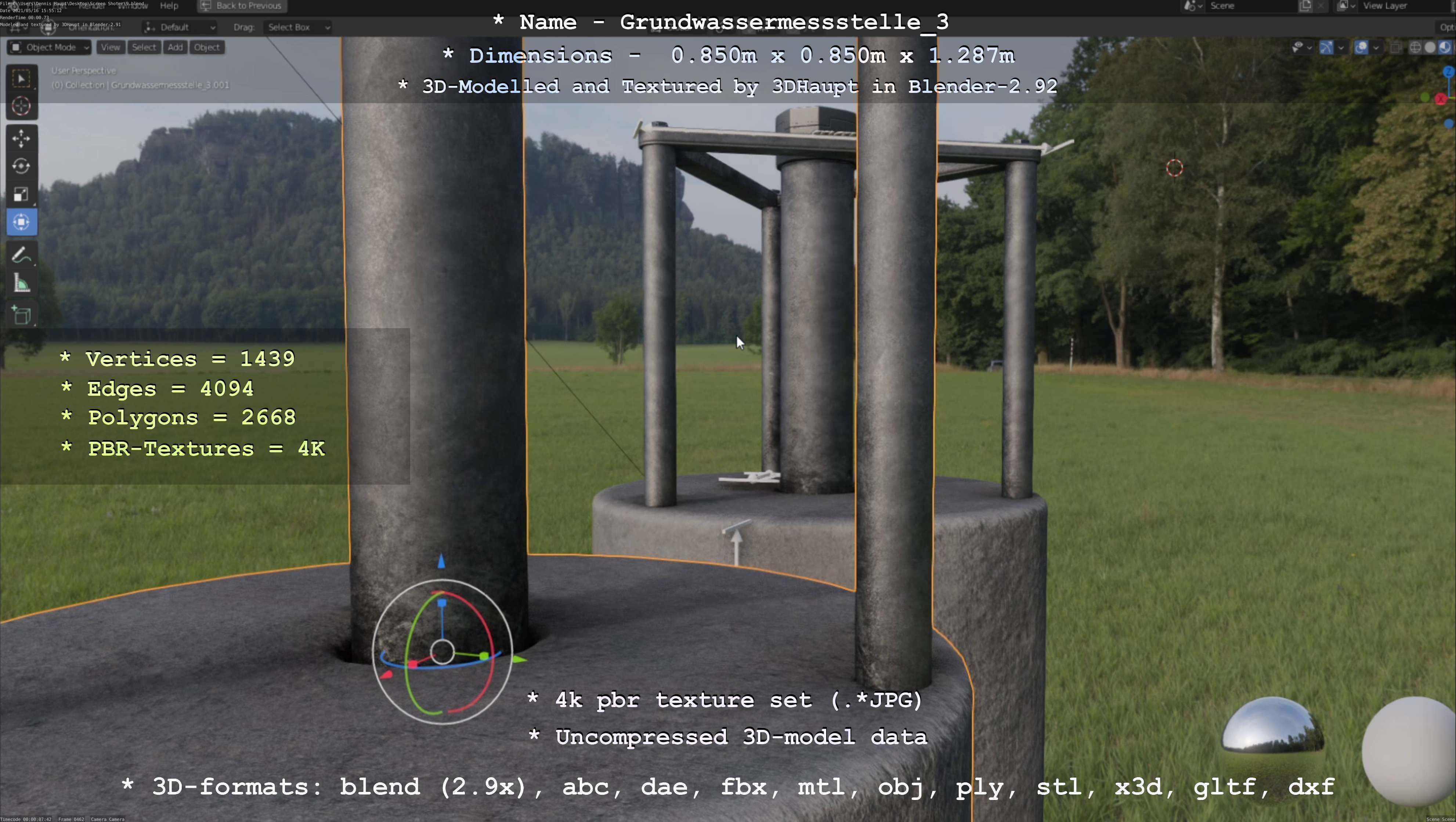
Task: Toggle viewport overlays display
Action: tap(1361, 47)
